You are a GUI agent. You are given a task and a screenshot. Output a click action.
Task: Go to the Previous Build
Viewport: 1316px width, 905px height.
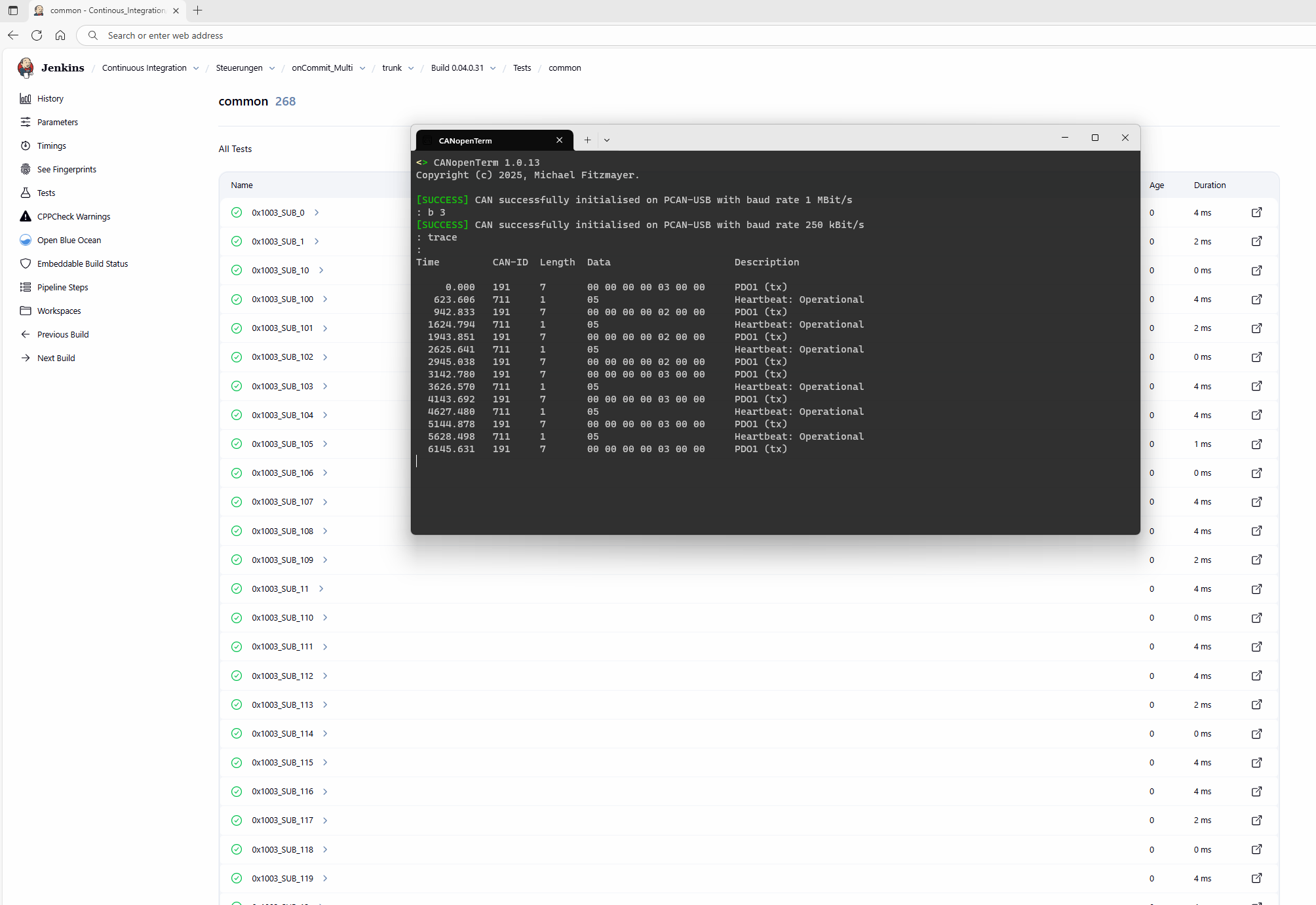[x=62, y=334]
